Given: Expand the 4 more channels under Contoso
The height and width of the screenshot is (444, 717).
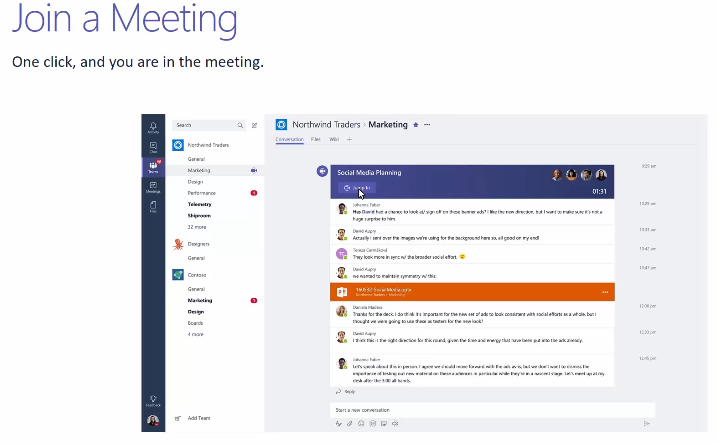Looking at the screenshot, I should [x=196, y=334].
